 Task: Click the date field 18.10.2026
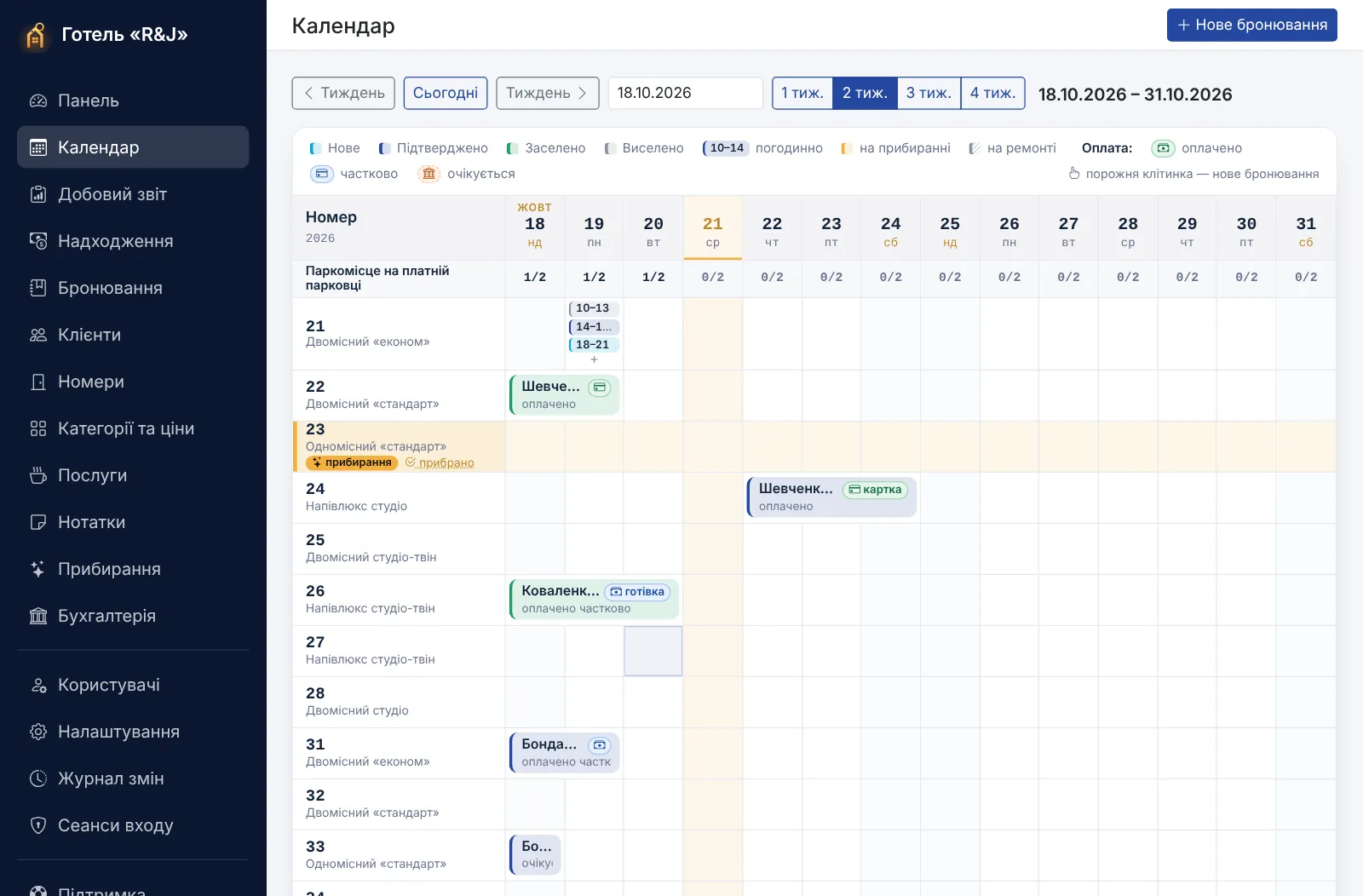[x=685, y=93]
